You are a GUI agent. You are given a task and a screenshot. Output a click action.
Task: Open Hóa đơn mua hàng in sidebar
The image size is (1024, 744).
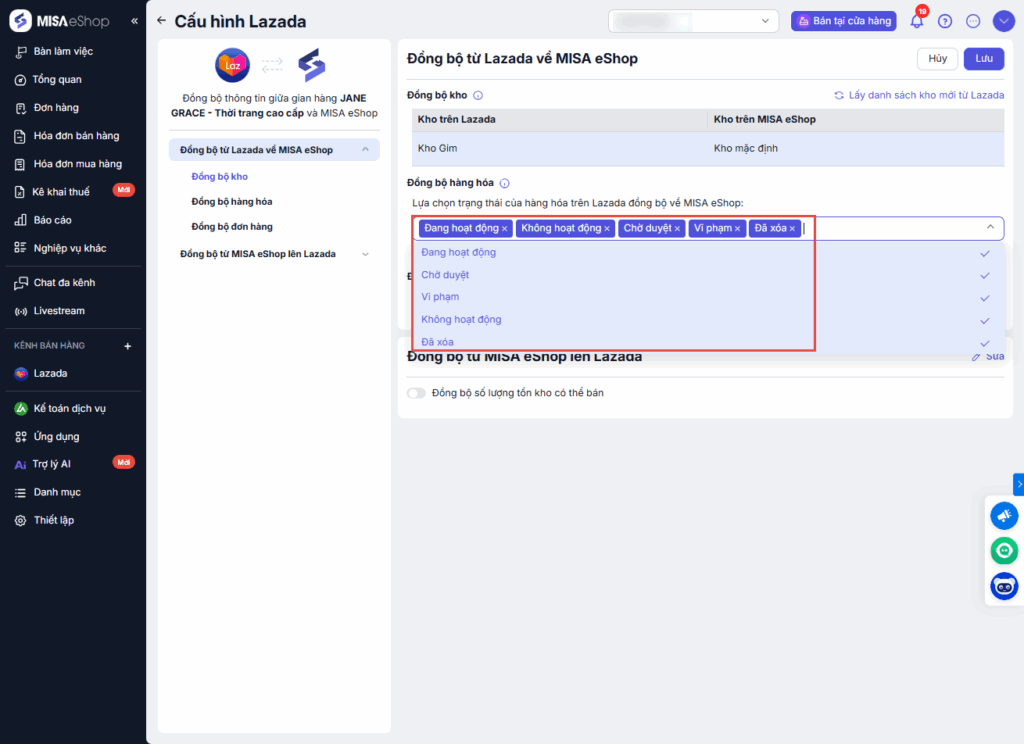coord(77,163)
